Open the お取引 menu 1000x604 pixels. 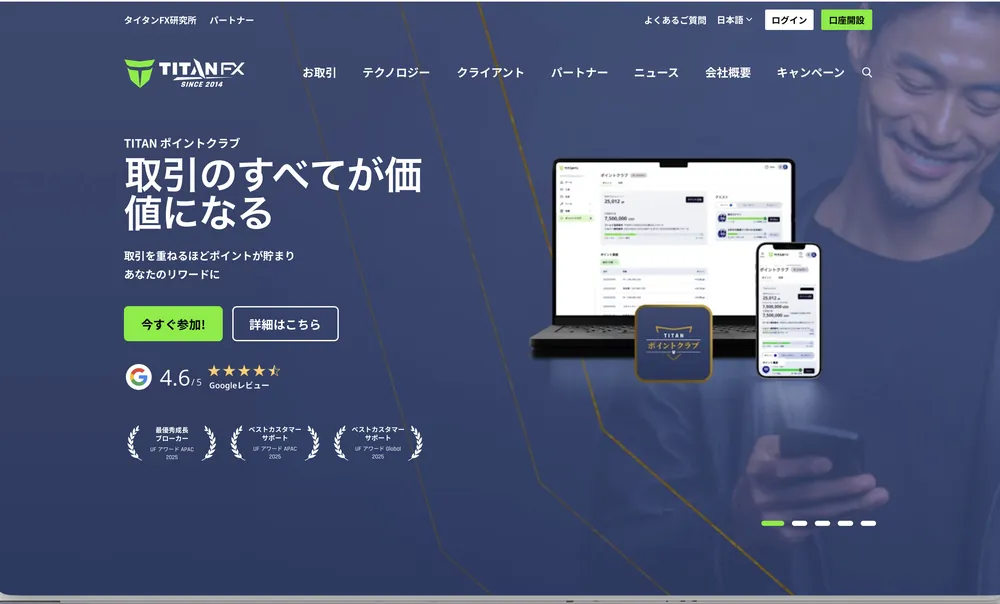click(x=319, y=73)
